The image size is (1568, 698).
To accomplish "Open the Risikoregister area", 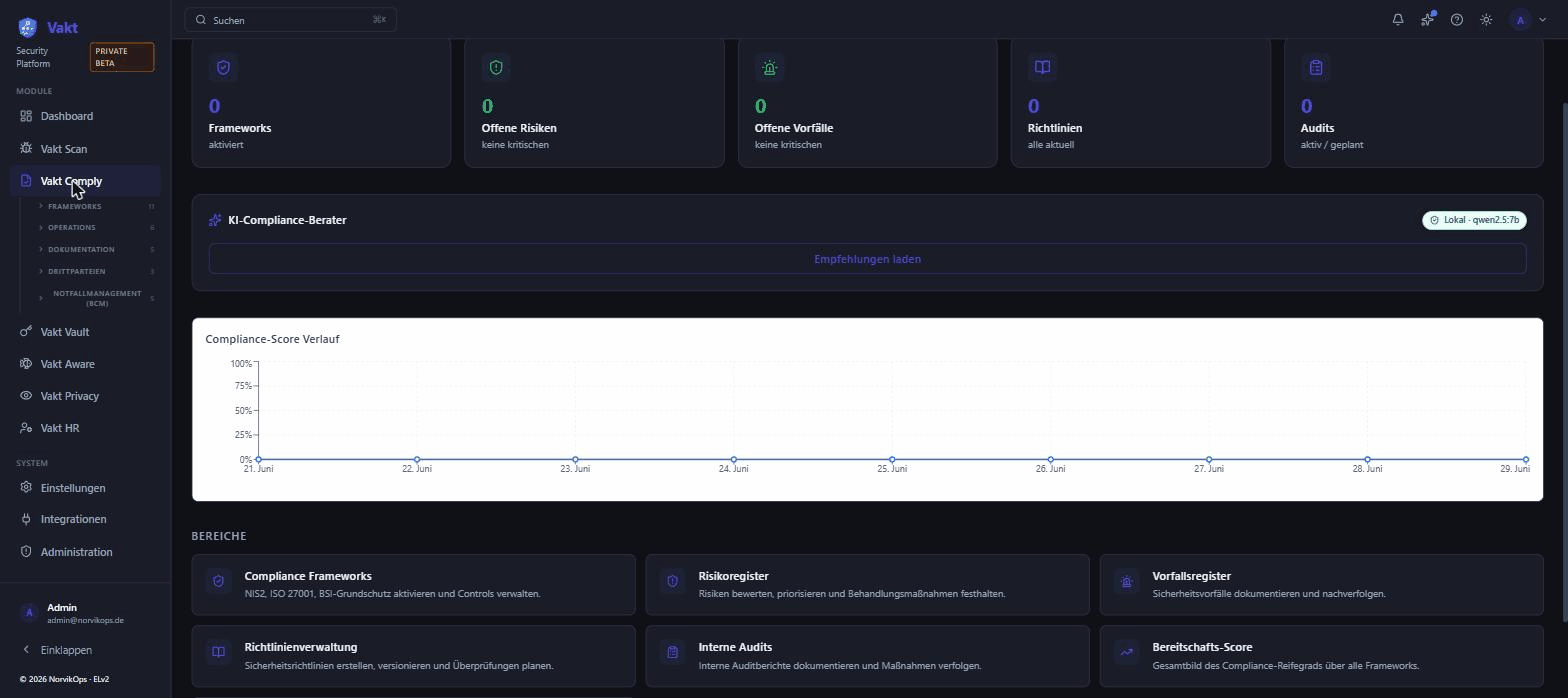I will pyautogui.click(x=867, y=585).
